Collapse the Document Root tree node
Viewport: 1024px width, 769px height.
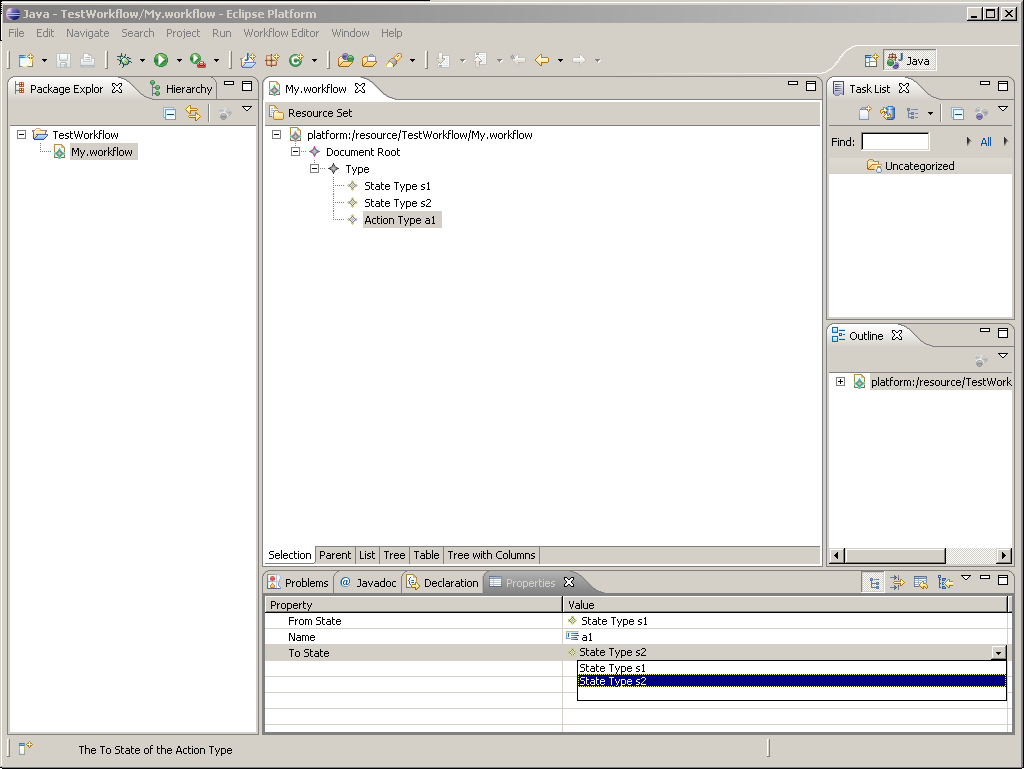tap(296, 152)
